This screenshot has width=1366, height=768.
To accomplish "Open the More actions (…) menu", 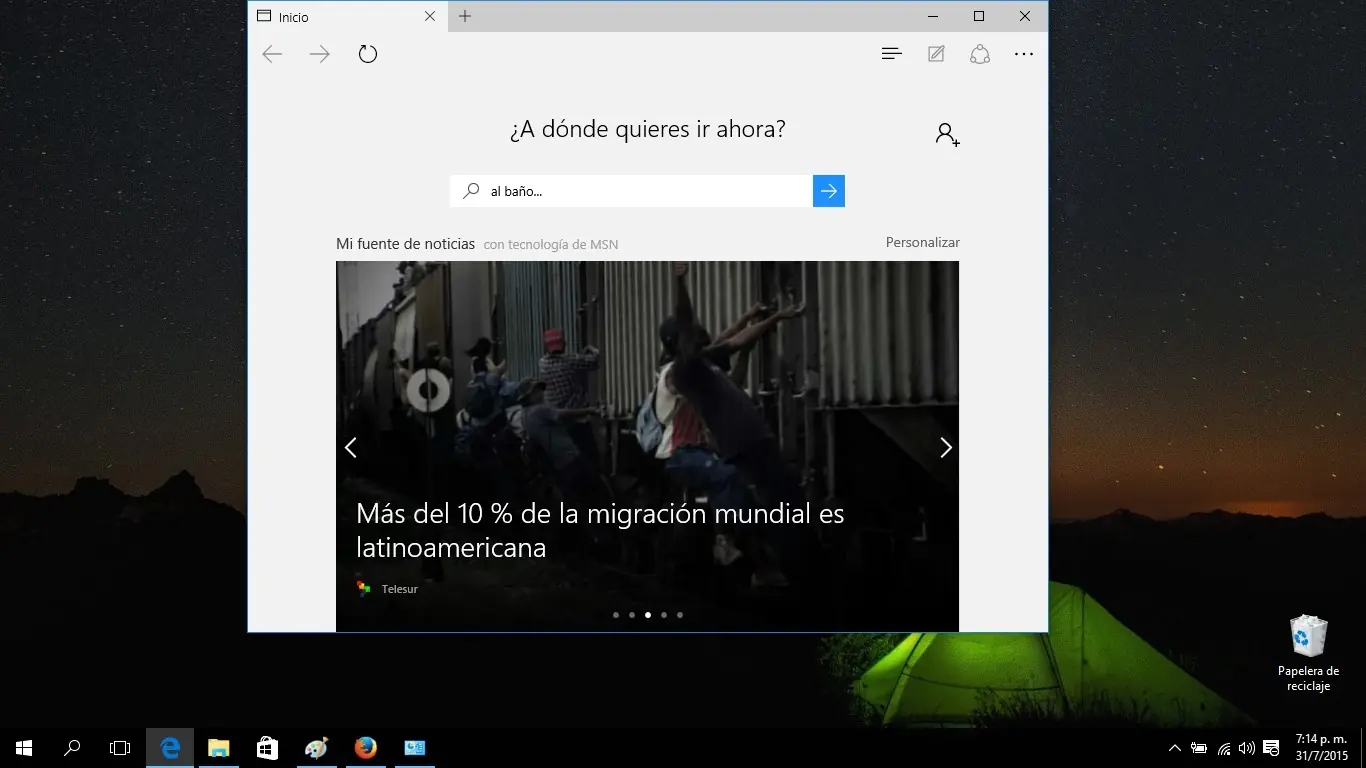I will [x=1024, y=53].
